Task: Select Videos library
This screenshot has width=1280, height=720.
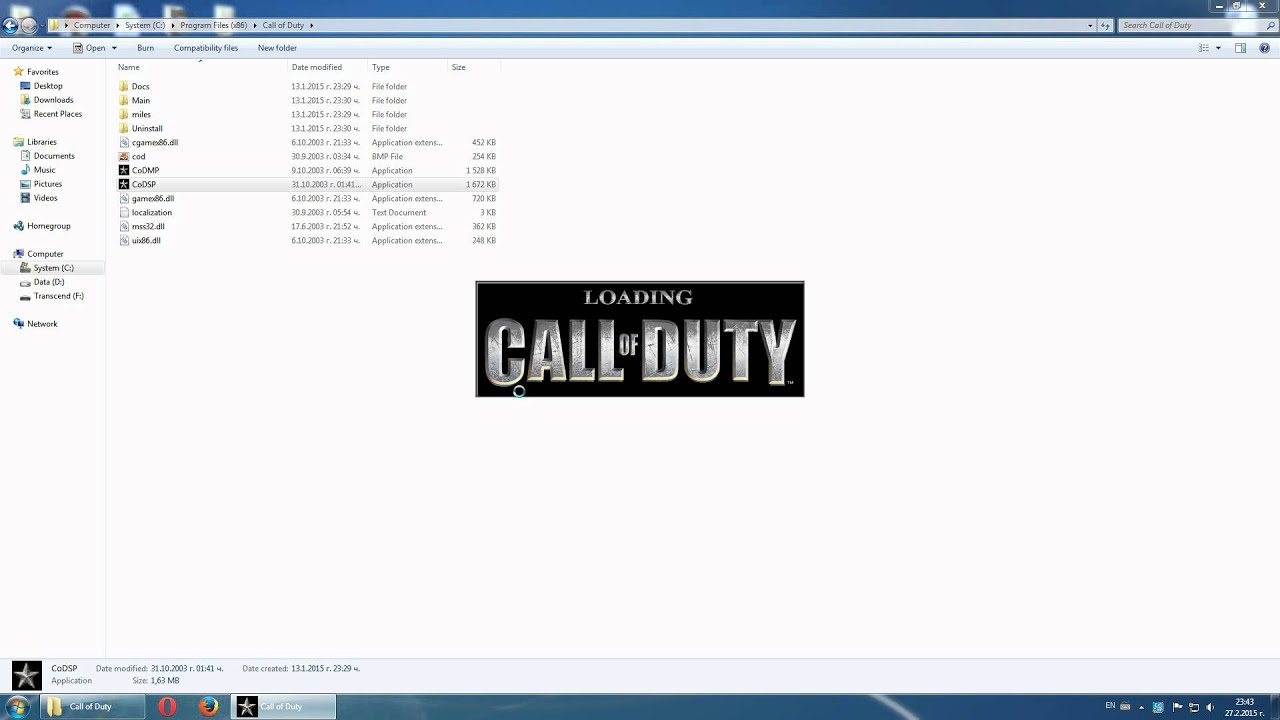Action: coord(46,198)
